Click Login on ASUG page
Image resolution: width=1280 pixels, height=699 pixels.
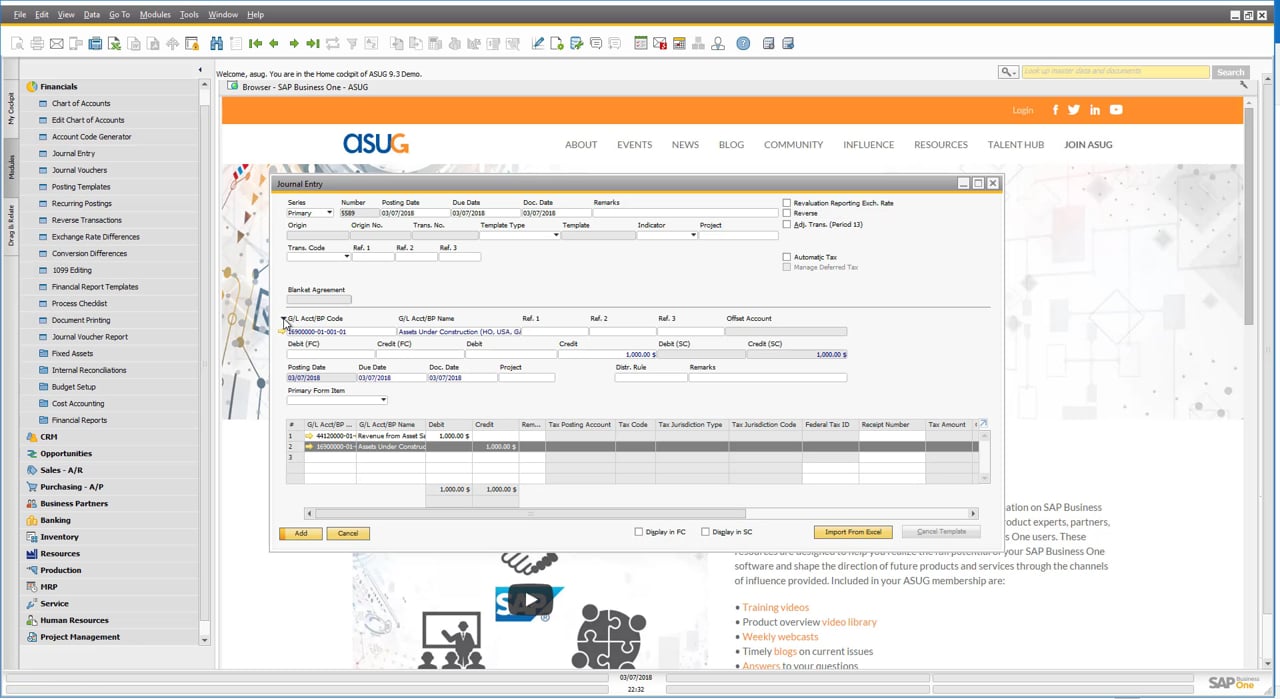[1022, 110]
